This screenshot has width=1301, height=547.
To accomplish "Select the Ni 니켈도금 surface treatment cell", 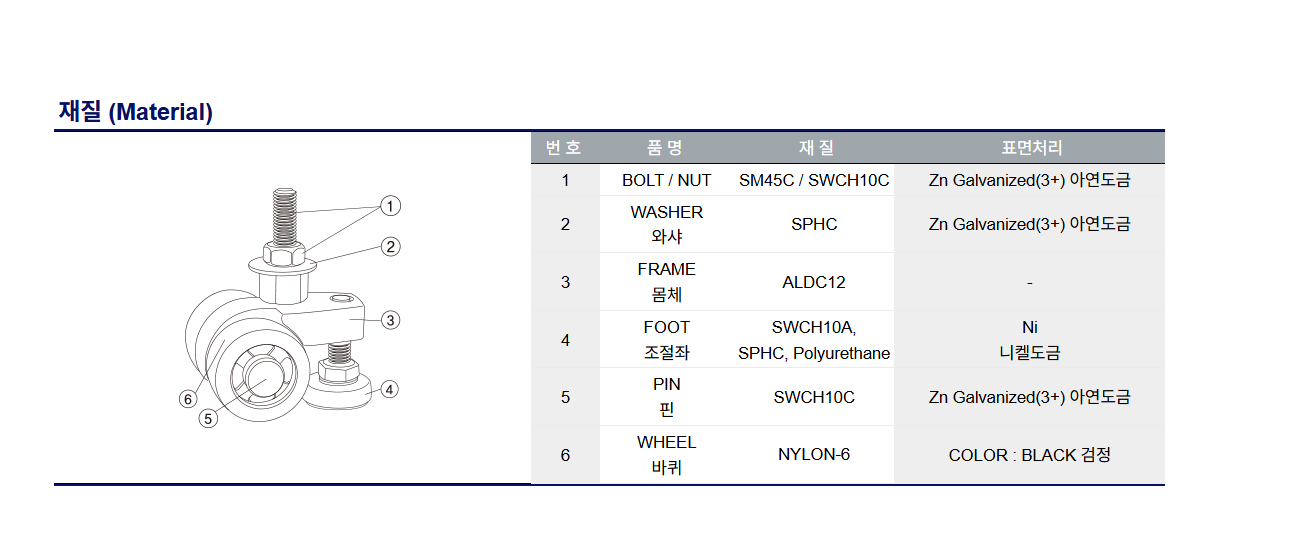I will coord(1030,340).
